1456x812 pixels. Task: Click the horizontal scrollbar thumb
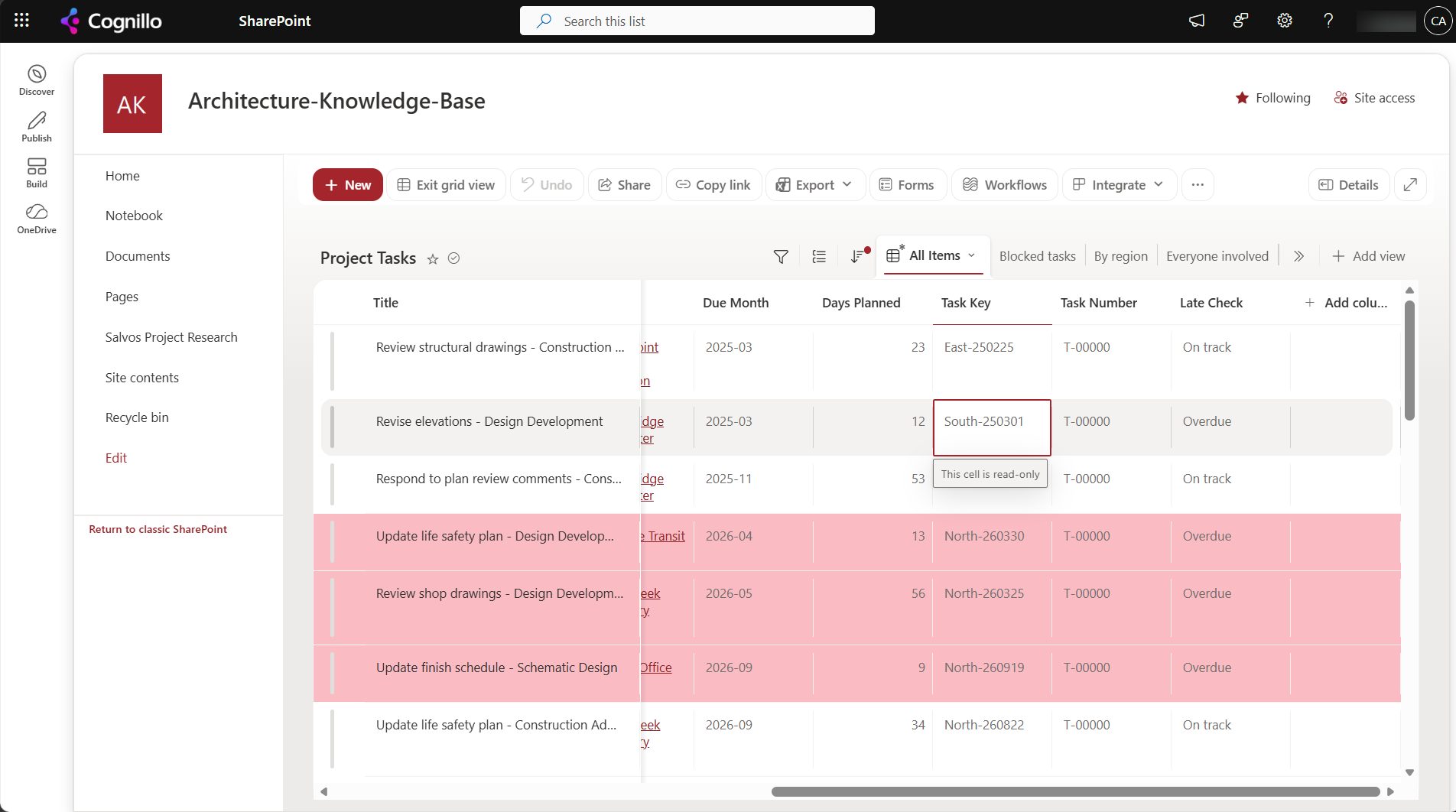tap(1075, 791)
